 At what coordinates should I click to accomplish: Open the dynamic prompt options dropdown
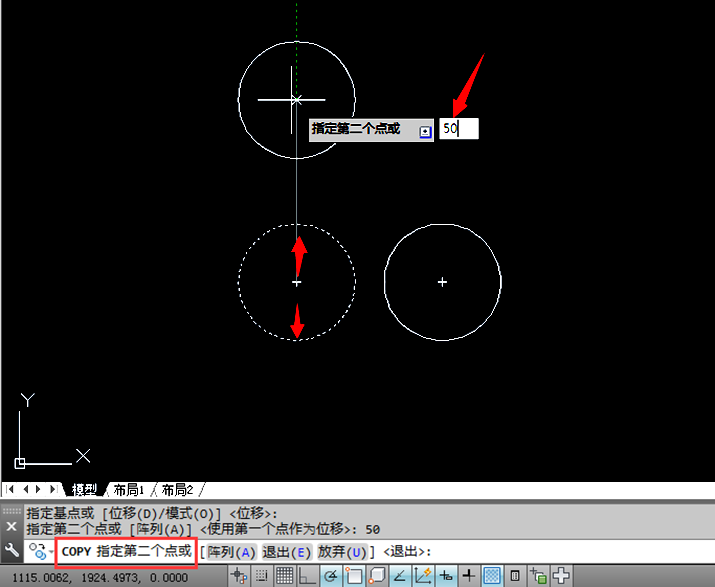click(425, 132)
